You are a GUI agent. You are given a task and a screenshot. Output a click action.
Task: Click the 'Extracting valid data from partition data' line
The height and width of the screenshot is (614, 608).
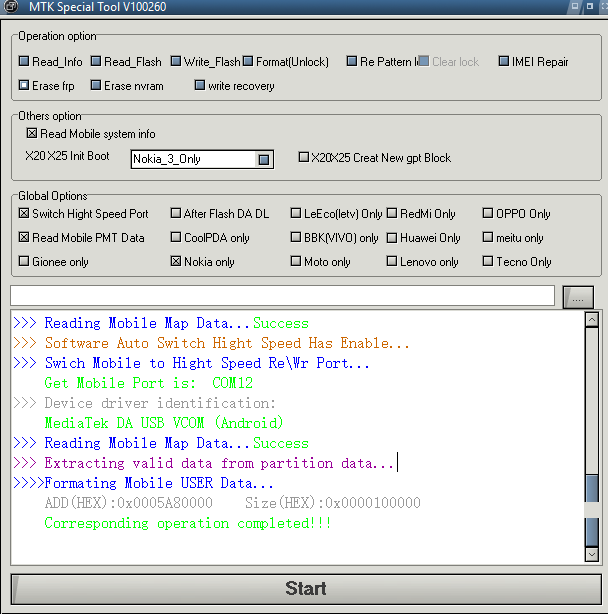click(204, 463)
